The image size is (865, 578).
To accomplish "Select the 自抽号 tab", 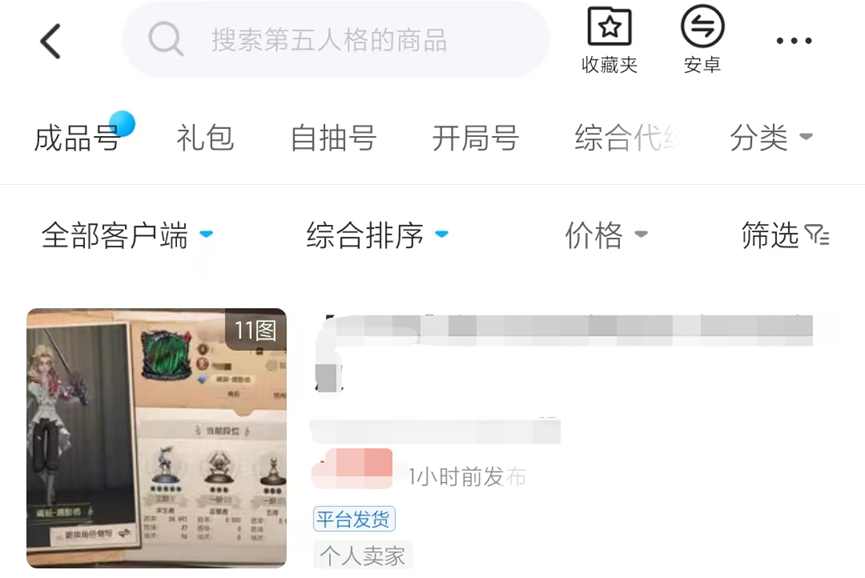I will click(x=334, y=137).
